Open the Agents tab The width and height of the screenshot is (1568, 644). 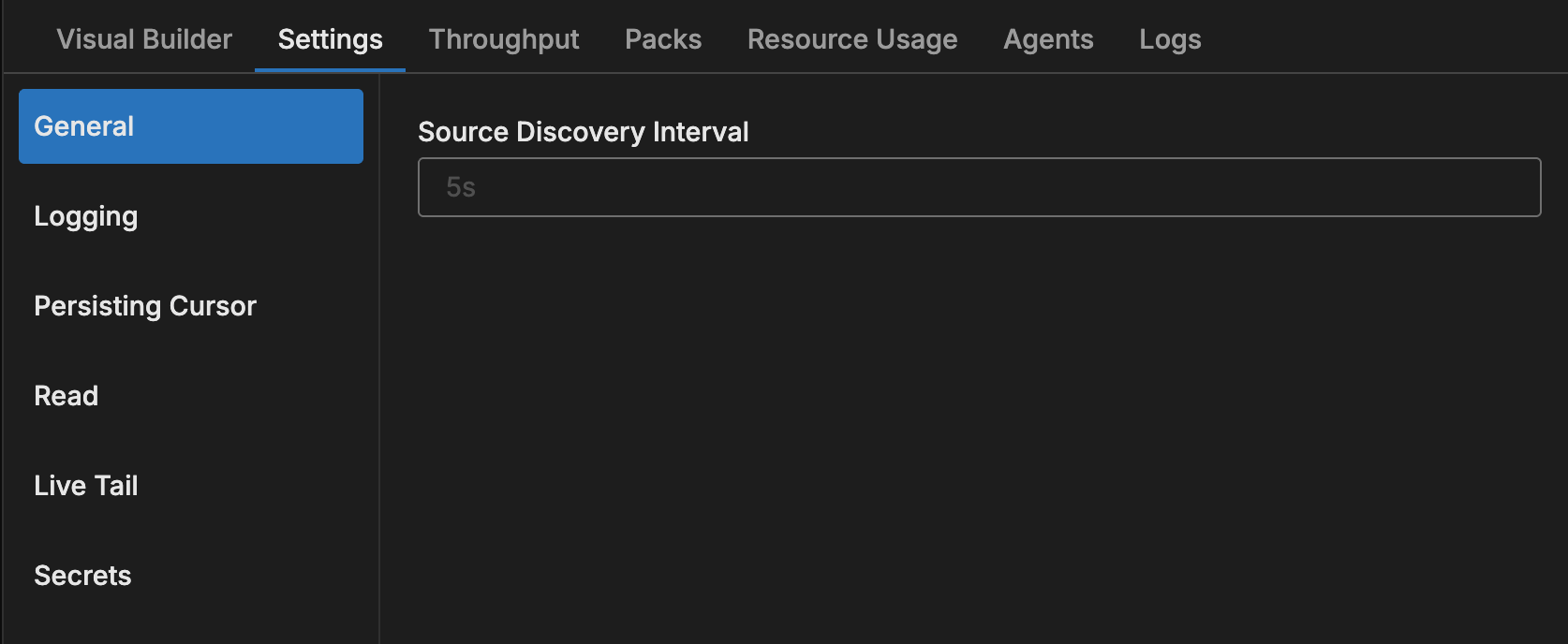click(x=1048, y=39)
